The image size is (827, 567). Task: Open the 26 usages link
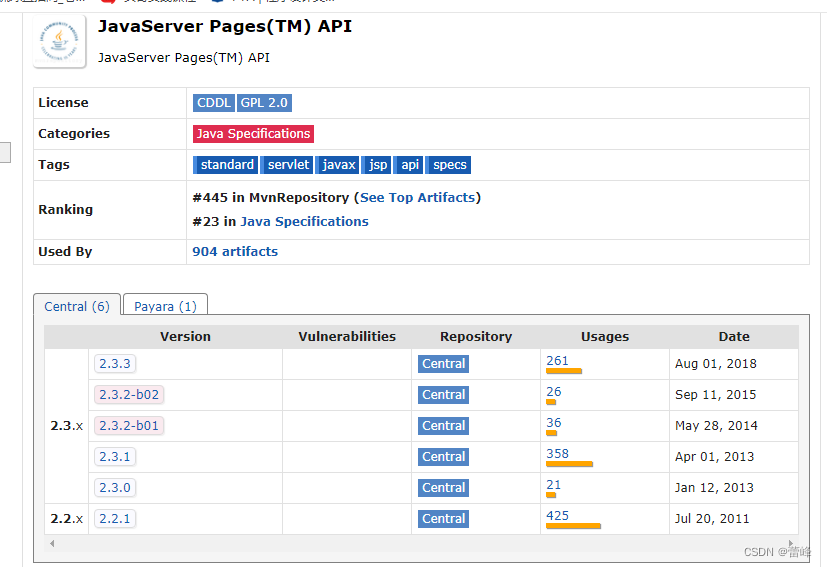(x=554, y=392)
